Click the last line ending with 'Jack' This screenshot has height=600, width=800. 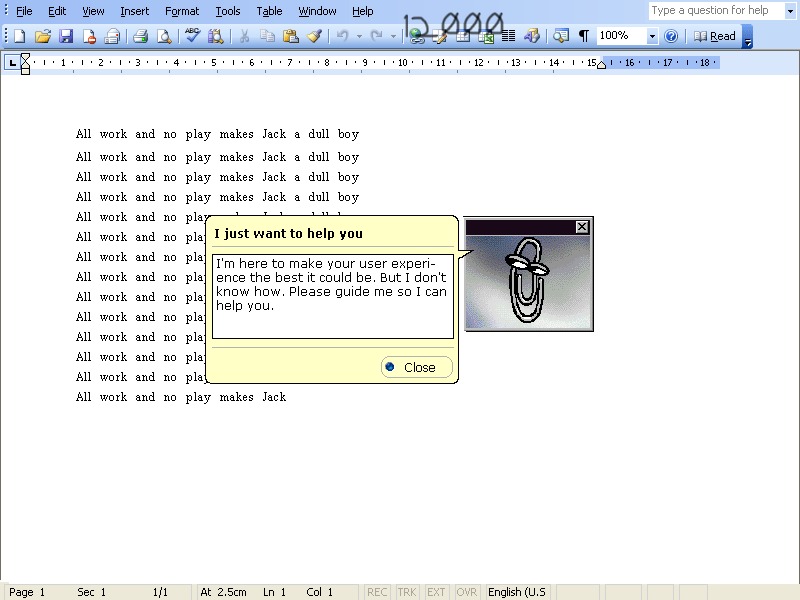pyautogui.click(x=181, y=397)
